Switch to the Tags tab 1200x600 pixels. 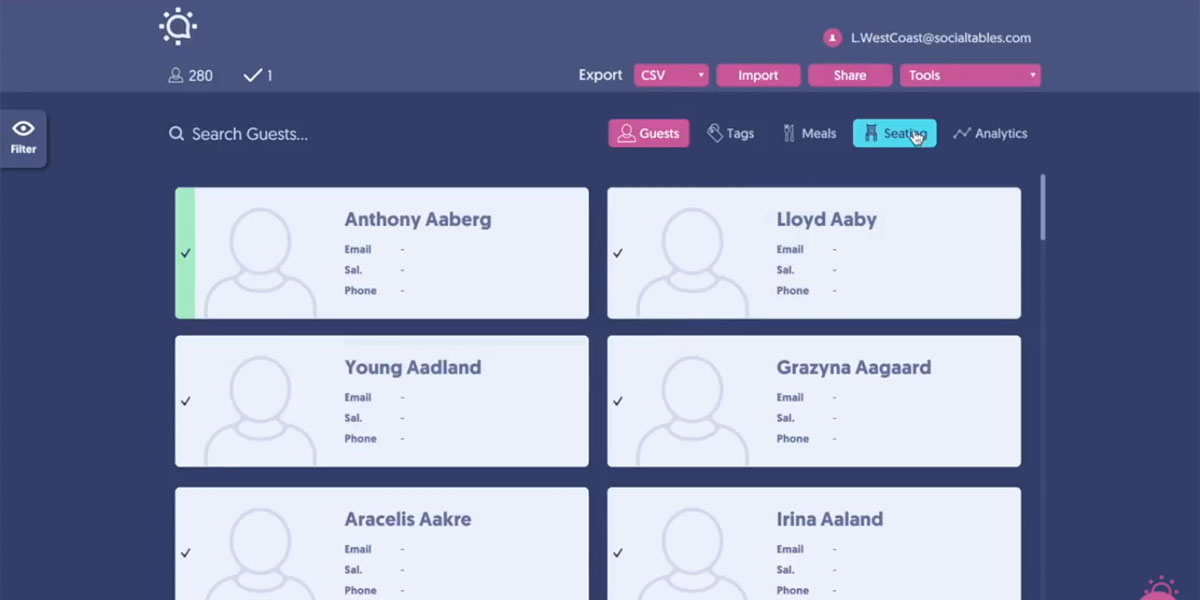pyautogui.click(x=730, y=133)
